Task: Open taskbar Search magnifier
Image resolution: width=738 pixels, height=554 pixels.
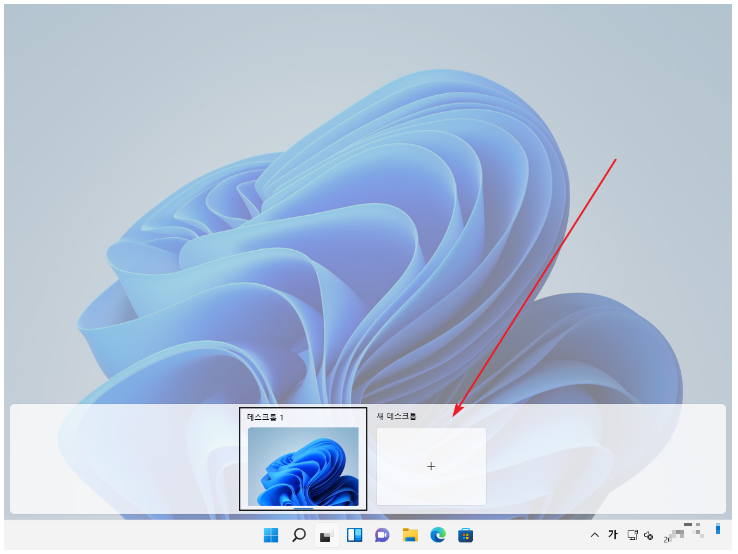Action: tap(298, 535)
